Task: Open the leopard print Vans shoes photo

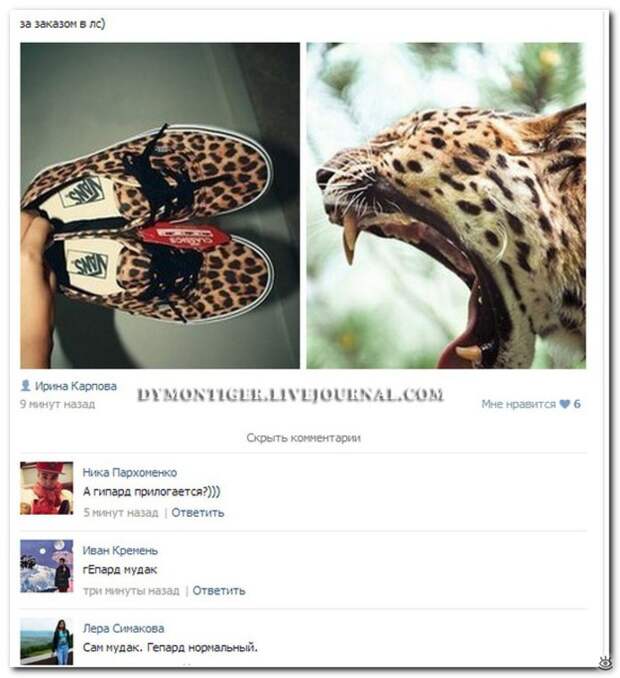Action: [160, 205]
